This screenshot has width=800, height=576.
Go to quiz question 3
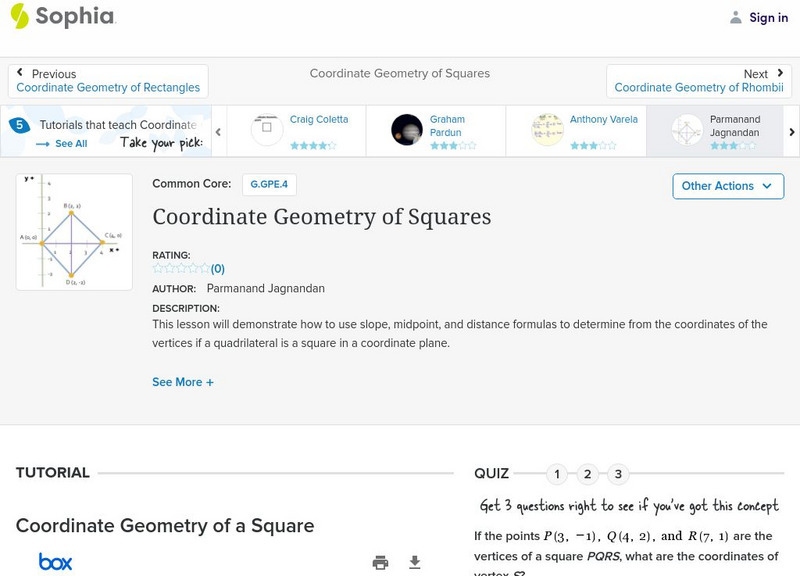click(x=619, y=474)
